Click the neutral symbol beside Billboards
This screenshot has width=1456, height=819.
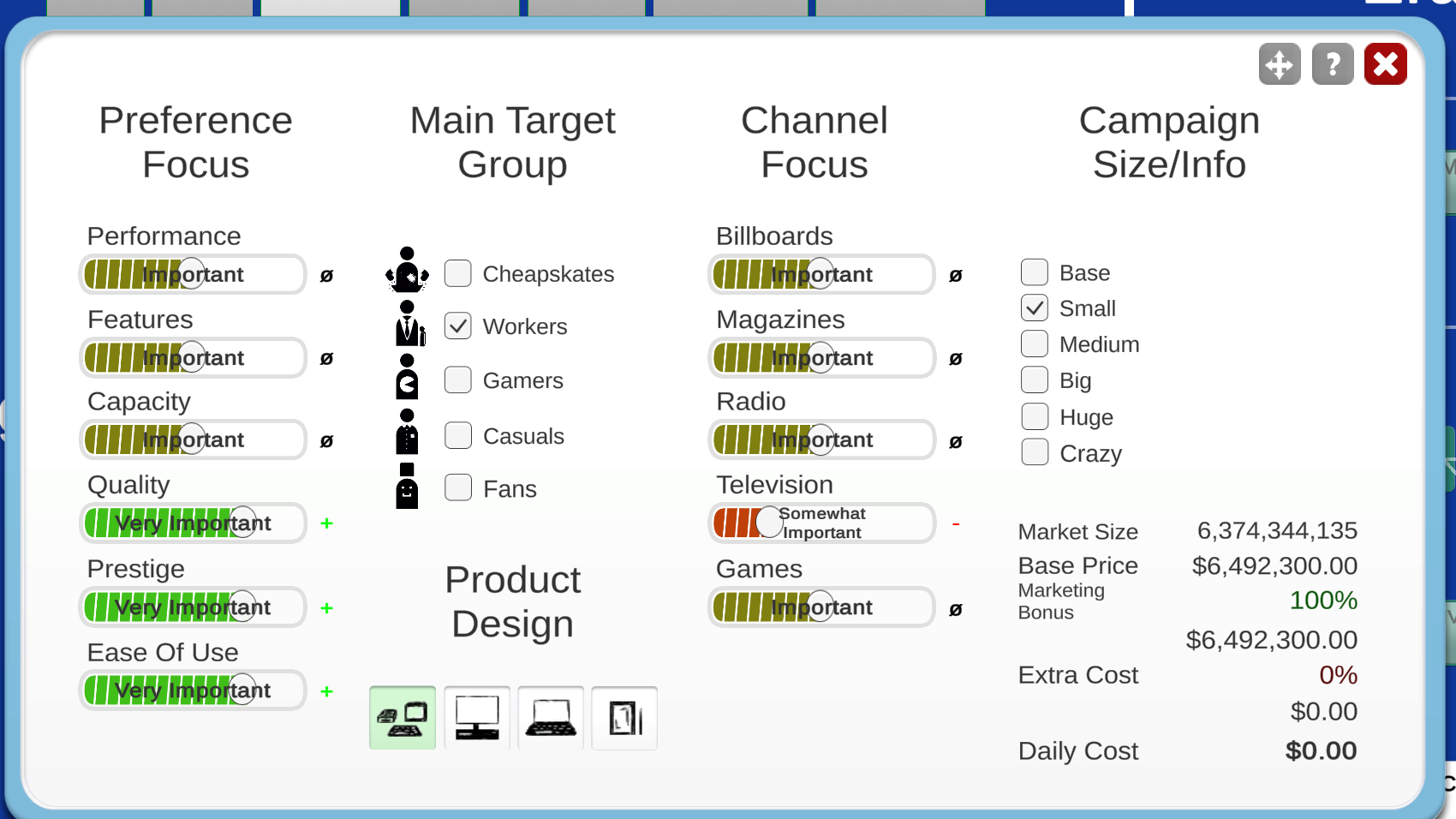pyautogui.click(x=956, y=275)
